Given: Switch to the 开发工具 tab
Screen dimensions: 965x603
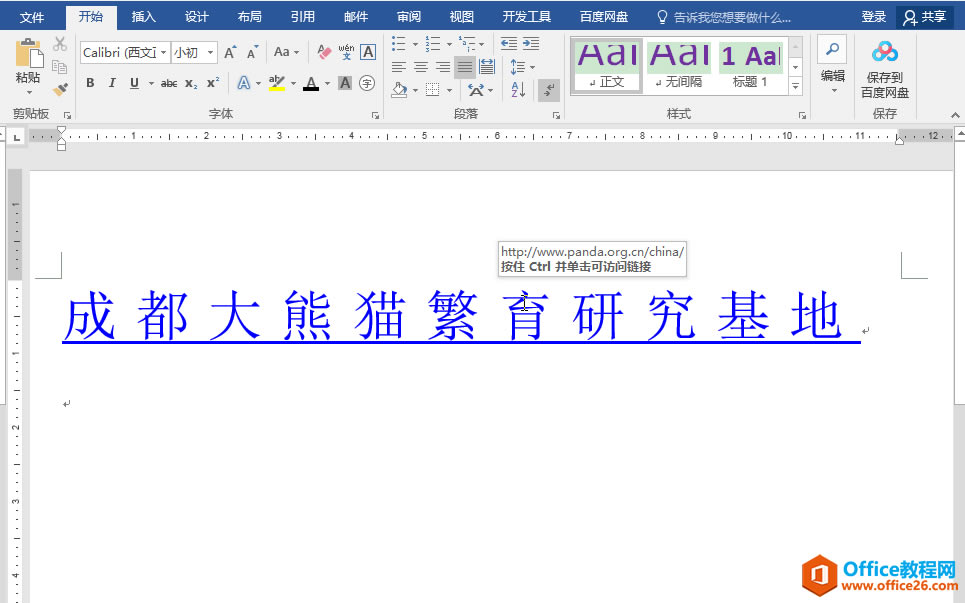Looking at the screenshot, I should pyautogui.click(x=527, y=17).
